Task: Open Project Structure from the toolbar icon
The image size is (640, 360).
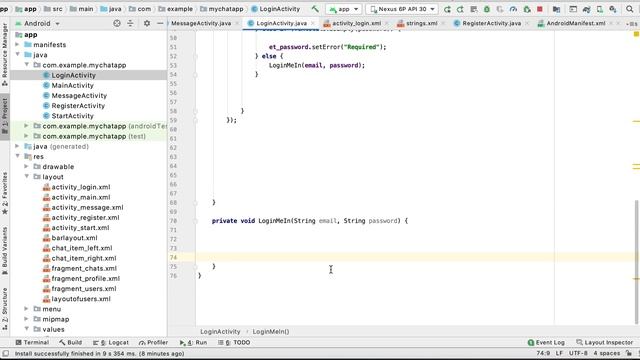Action: coord(556,9)
